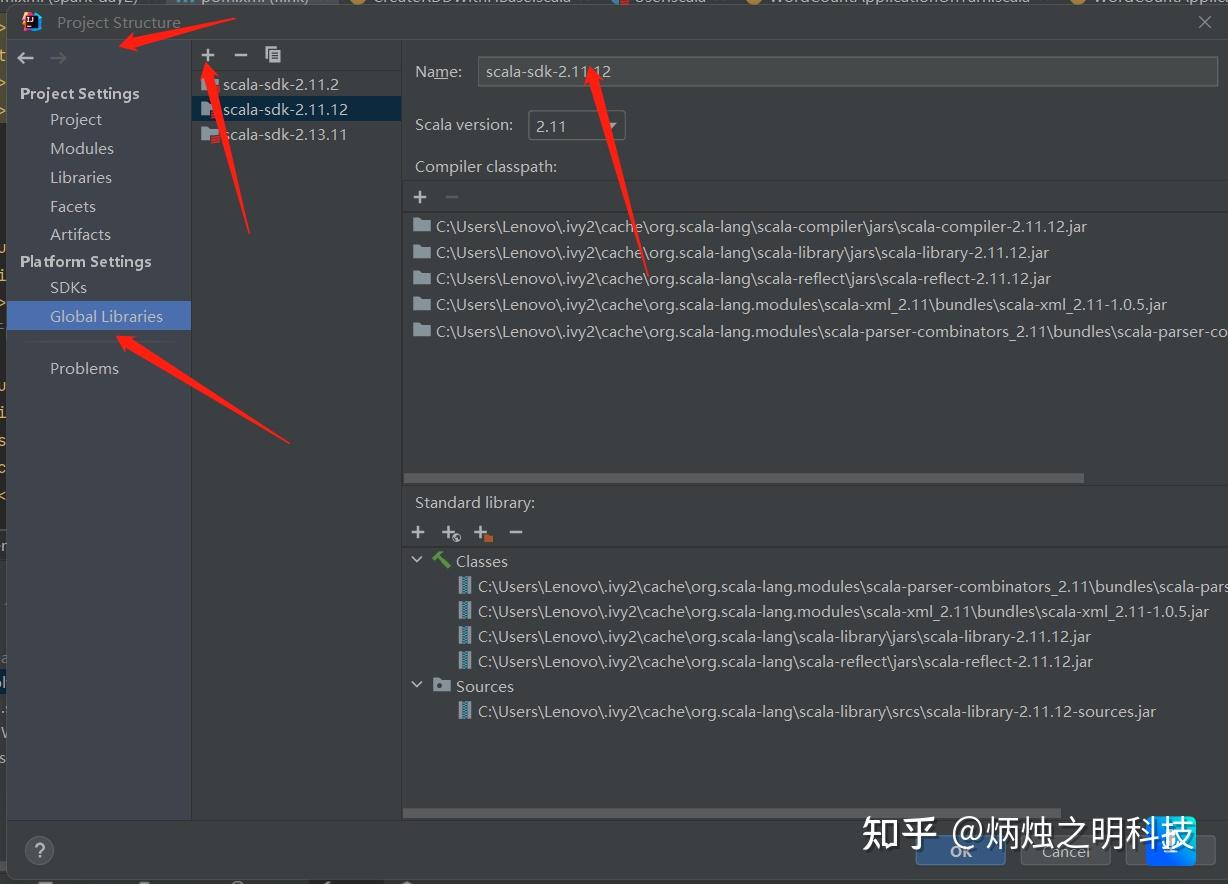The height and width of the screenshot is (884, 1228).
Task: Click the add library plus icon above scala-sdk list
Action: [208, 55]
